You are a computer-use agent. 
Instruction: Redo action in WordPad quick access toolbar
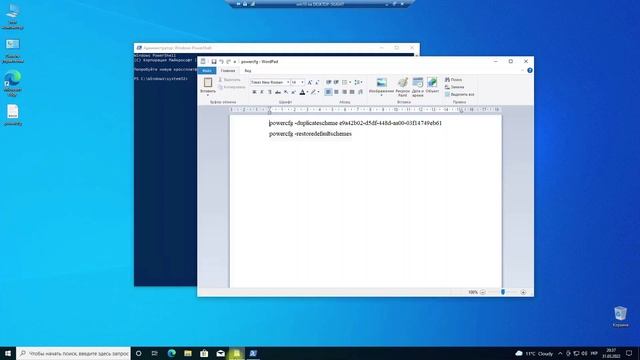[x=229, y=62]
